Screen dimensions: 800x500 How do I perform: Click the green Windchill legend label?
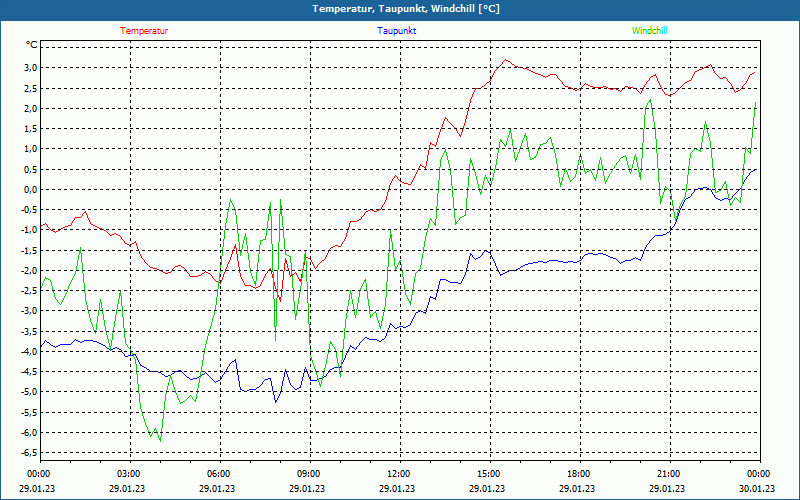(649, 31)
